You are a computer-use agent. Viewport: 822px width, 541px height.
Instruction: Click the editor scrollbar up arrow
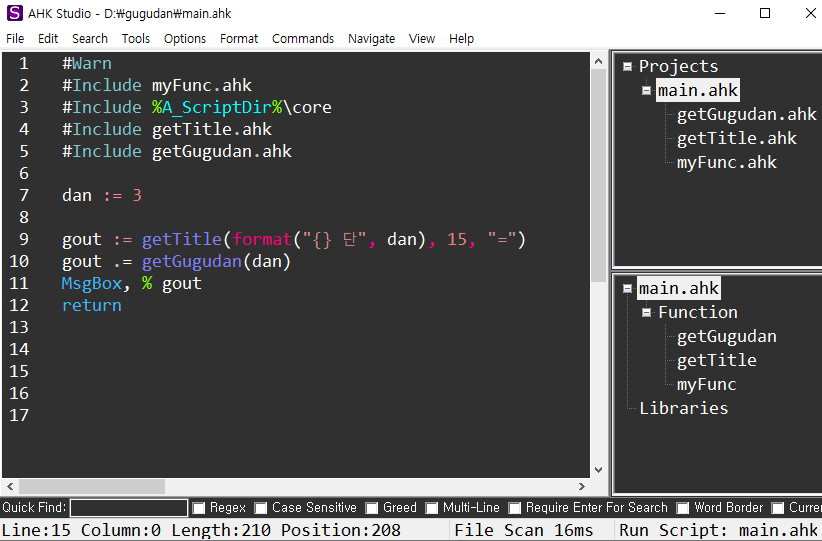(x=598, y=61)
